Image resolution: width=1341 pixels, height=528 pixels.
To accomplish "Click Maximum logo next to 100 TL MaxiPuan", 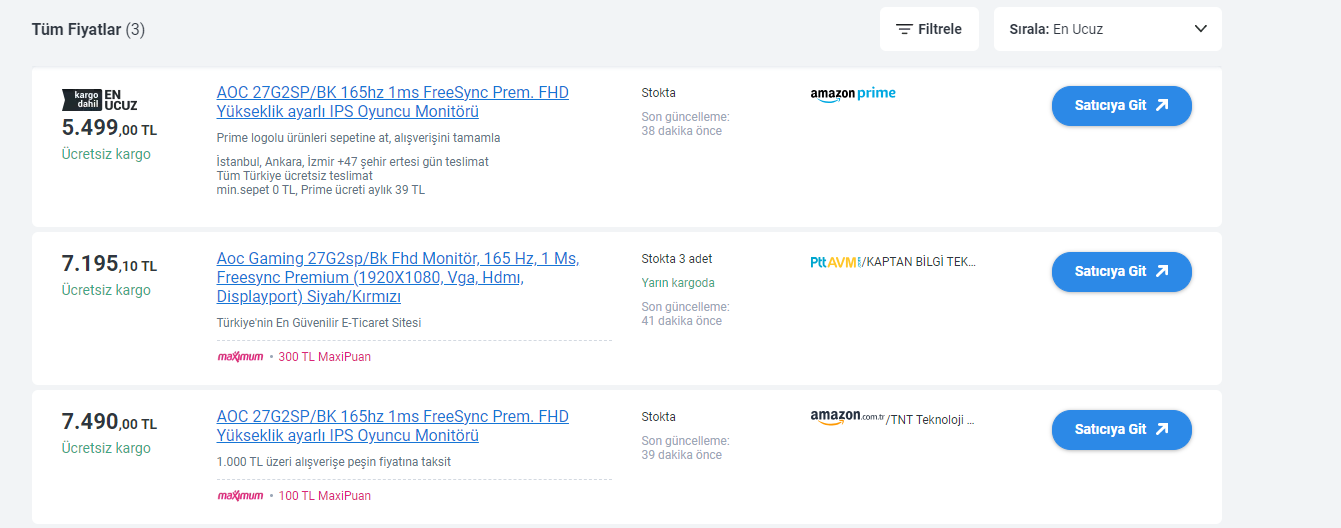I will tap(240, 496).
